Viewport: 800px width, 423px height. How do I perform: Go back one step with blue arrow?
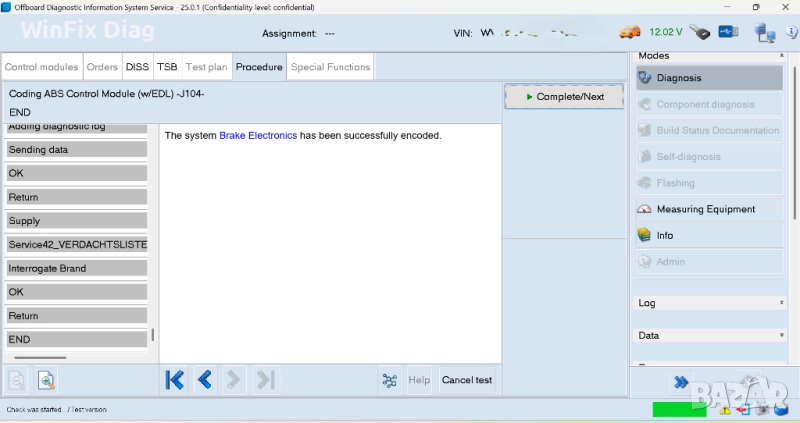[205, 380]
